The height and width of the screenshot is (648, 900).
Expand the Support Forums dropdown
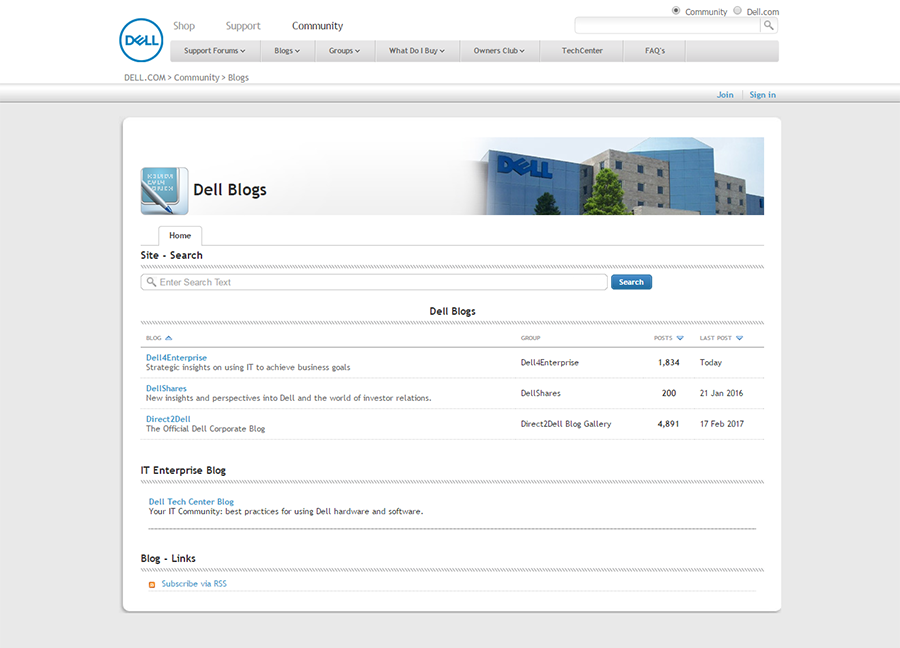(x=214, y=51)
